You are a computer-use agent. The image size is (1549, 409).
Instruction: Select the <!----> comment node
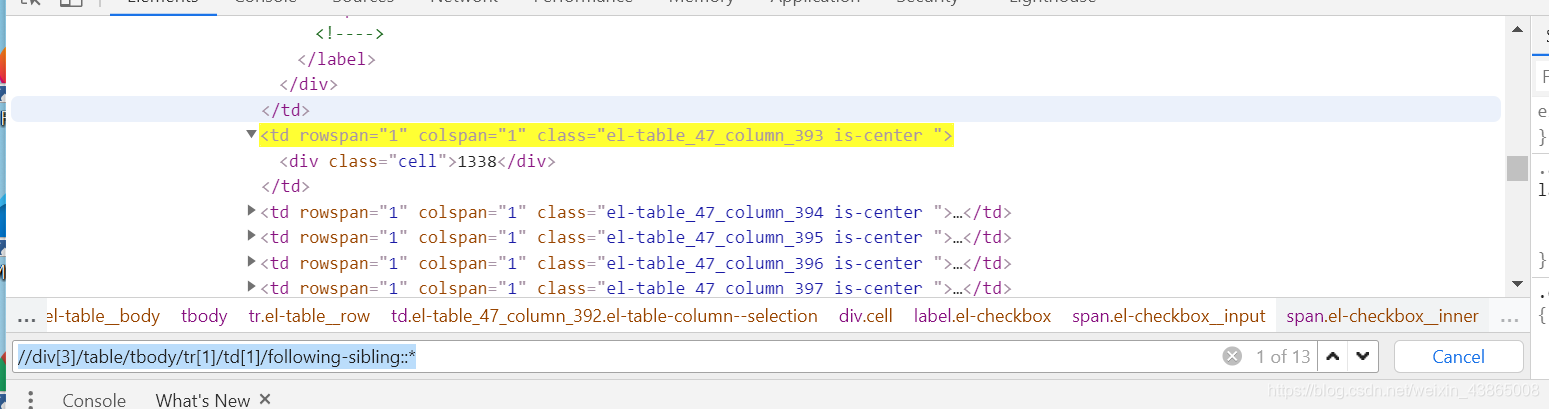tap(350, 34)
